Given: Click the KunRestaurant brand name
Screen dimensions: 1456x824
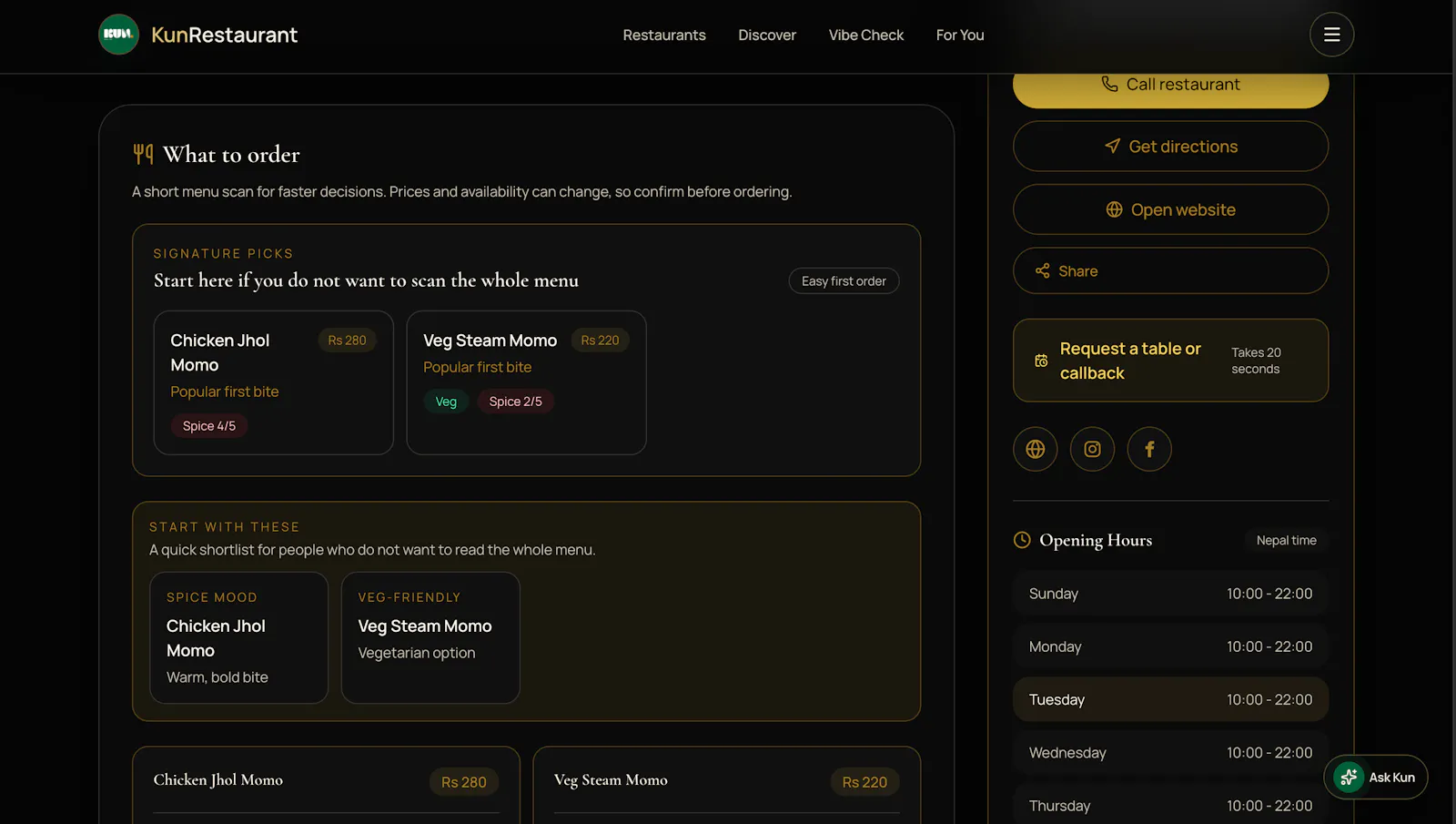Looking at the screenshot, I should click(x=224, y=35).
